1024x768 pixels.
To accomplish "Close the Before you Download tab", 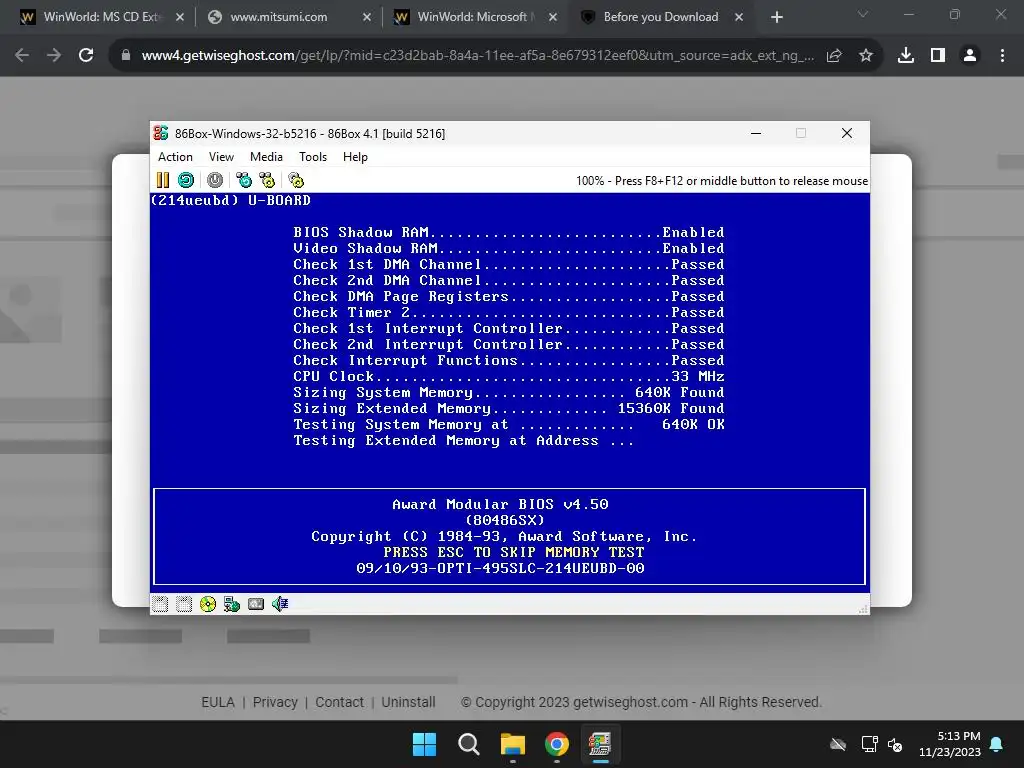I will [739, 17].
